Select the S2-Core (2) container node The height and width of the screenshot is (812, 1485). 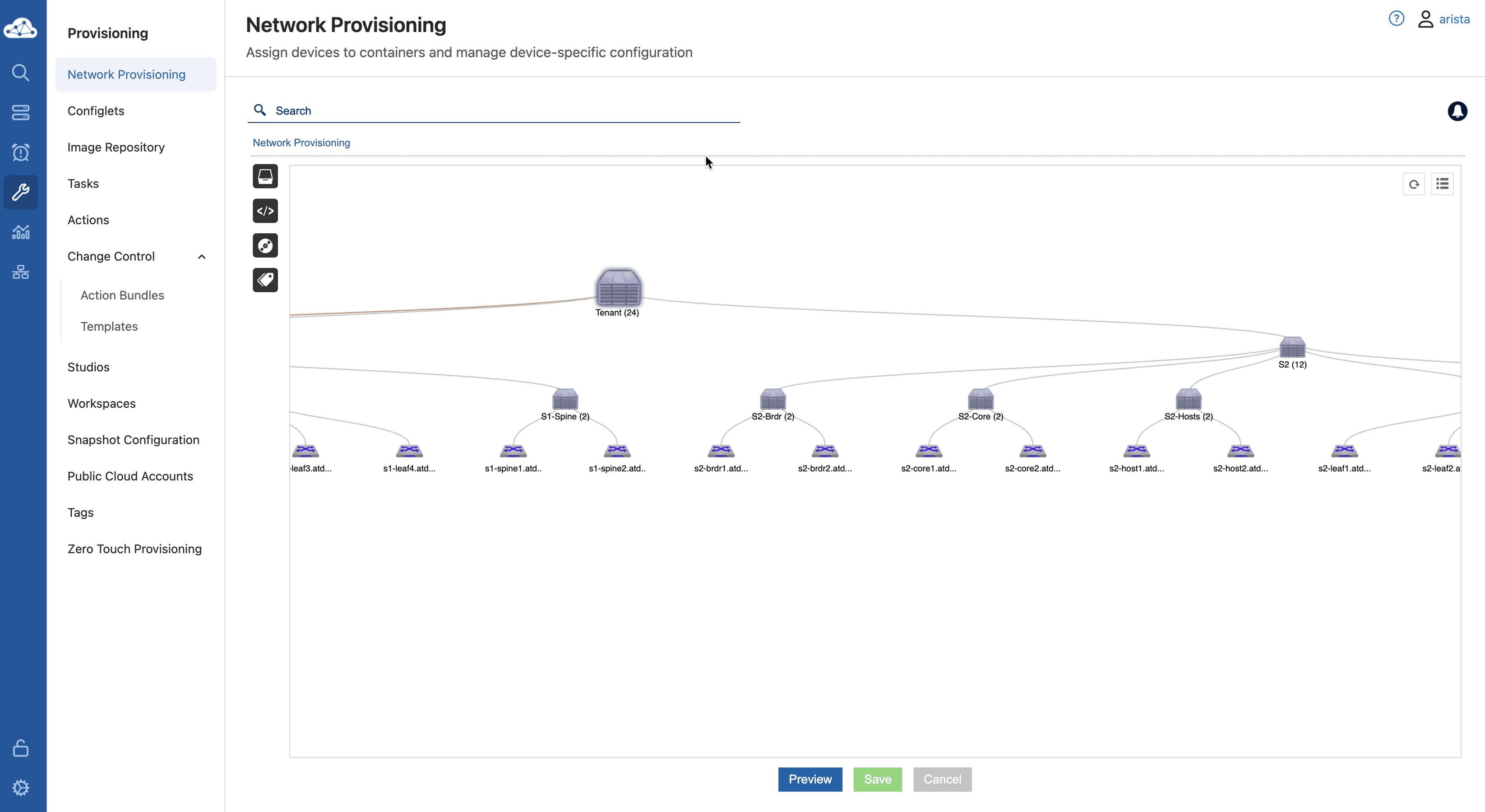point(980,399)
